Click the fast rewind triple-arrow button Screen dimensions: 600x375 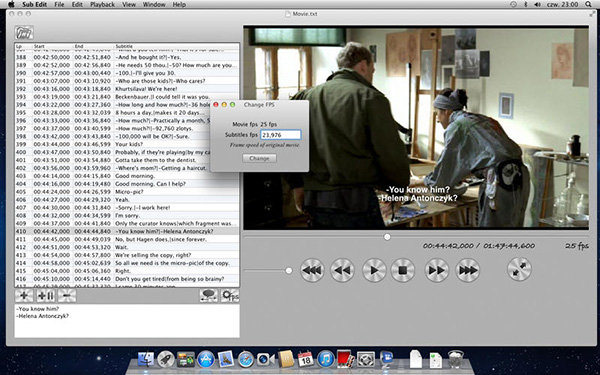pyautogui.click(x=312, y=270)
